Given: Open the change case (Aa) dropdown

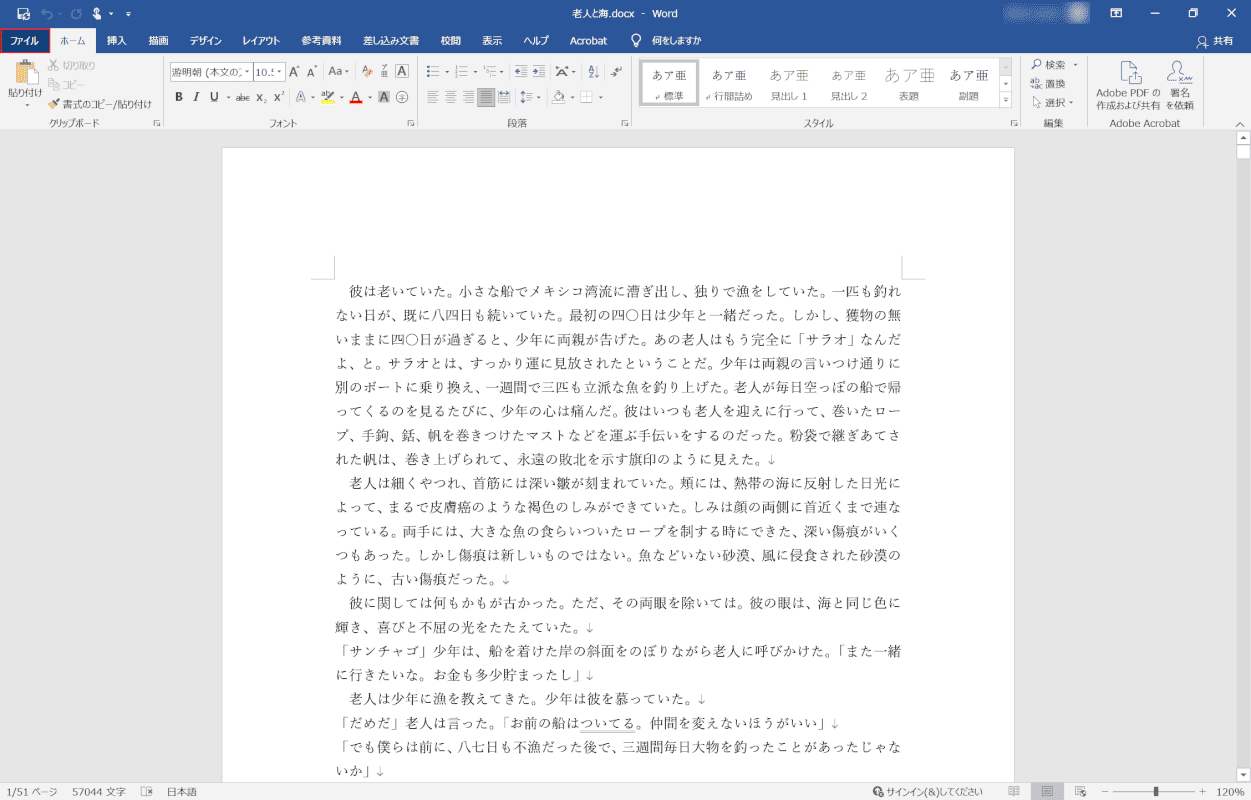Looking at the screenshot, I should coord(339,71).
